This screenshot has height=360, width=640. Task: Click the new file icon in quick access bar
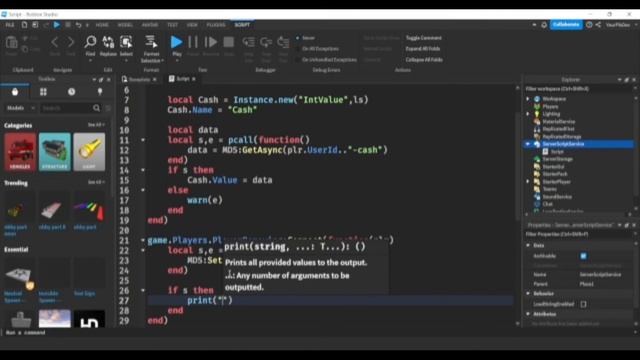[x=24, y=25]
